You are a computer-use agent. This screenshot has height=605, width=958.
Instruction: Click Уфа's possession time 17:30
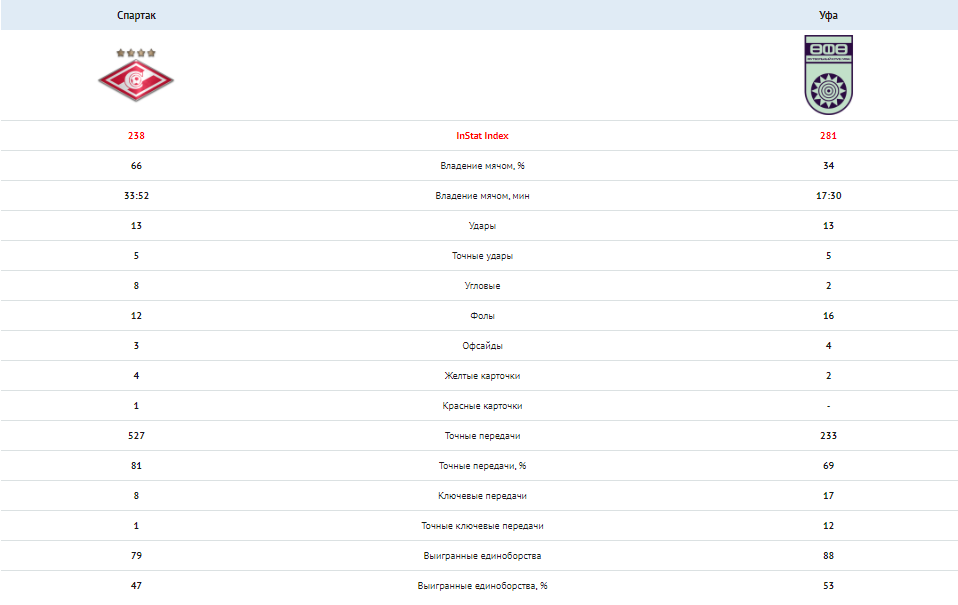(828, 196)
